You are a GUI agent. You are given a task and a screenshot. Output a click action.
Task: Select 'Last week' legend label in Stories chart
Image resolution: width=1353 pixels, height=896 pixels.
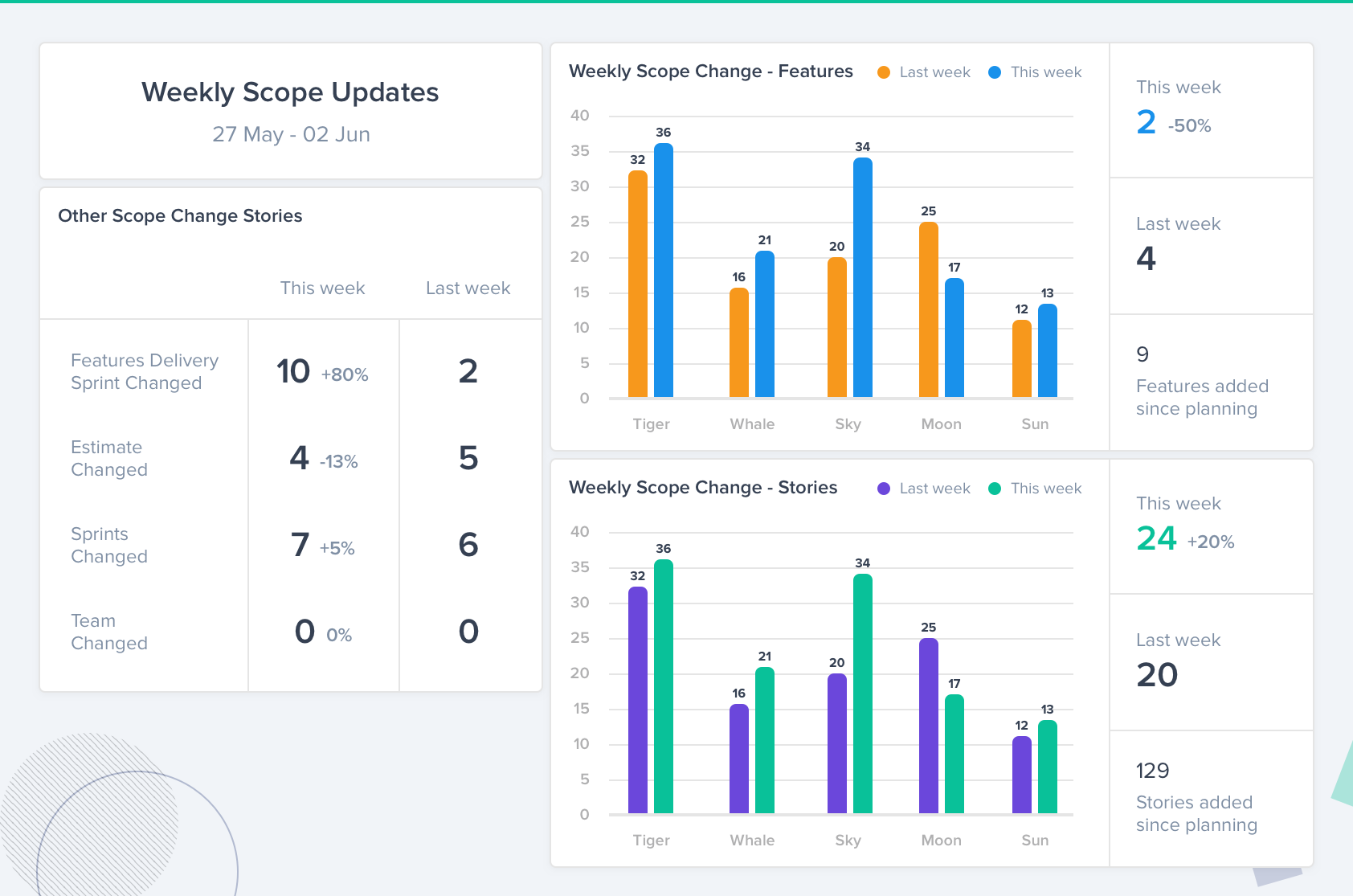tap(934, 489)
